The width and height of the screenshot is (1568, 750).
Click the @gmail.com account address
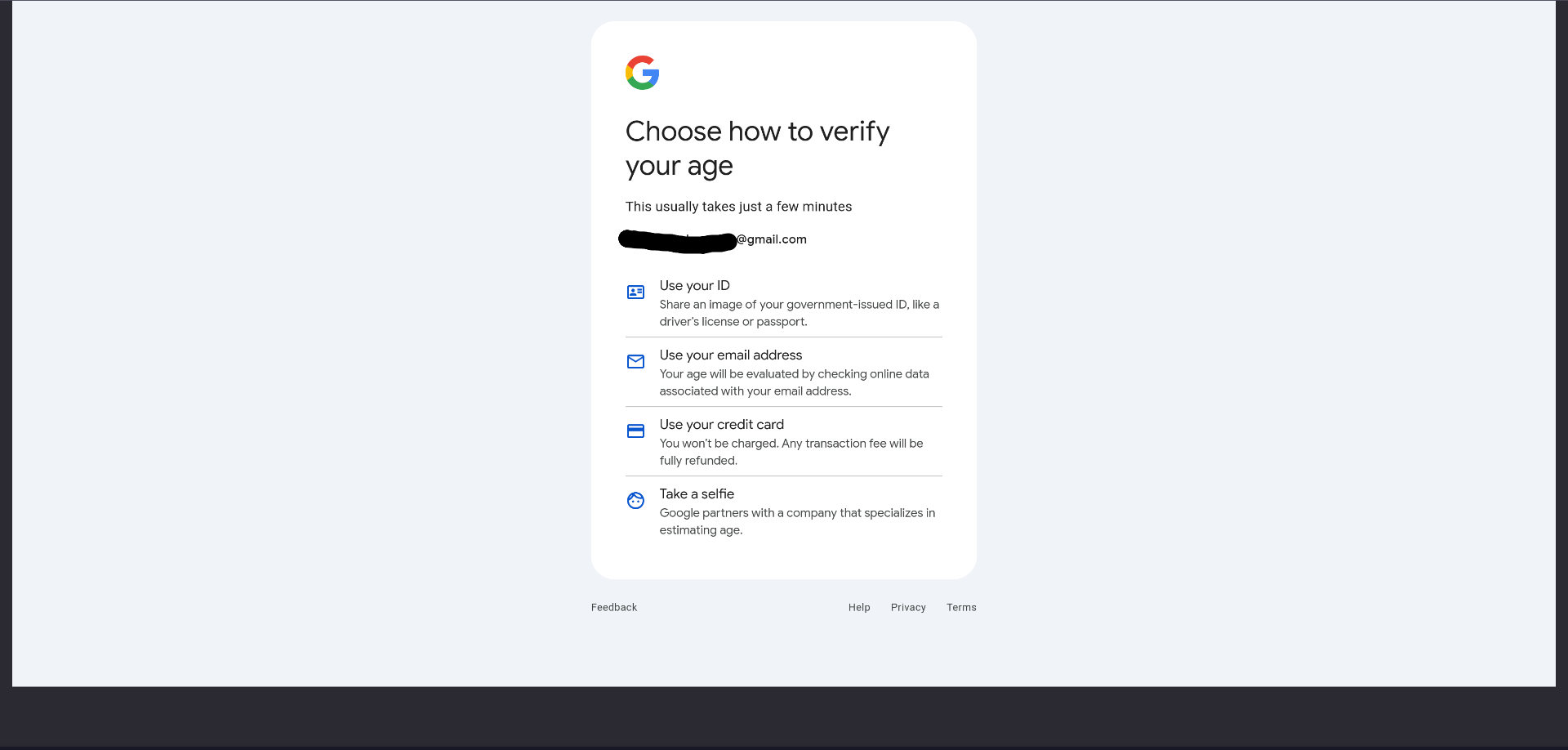click(771, 239)
